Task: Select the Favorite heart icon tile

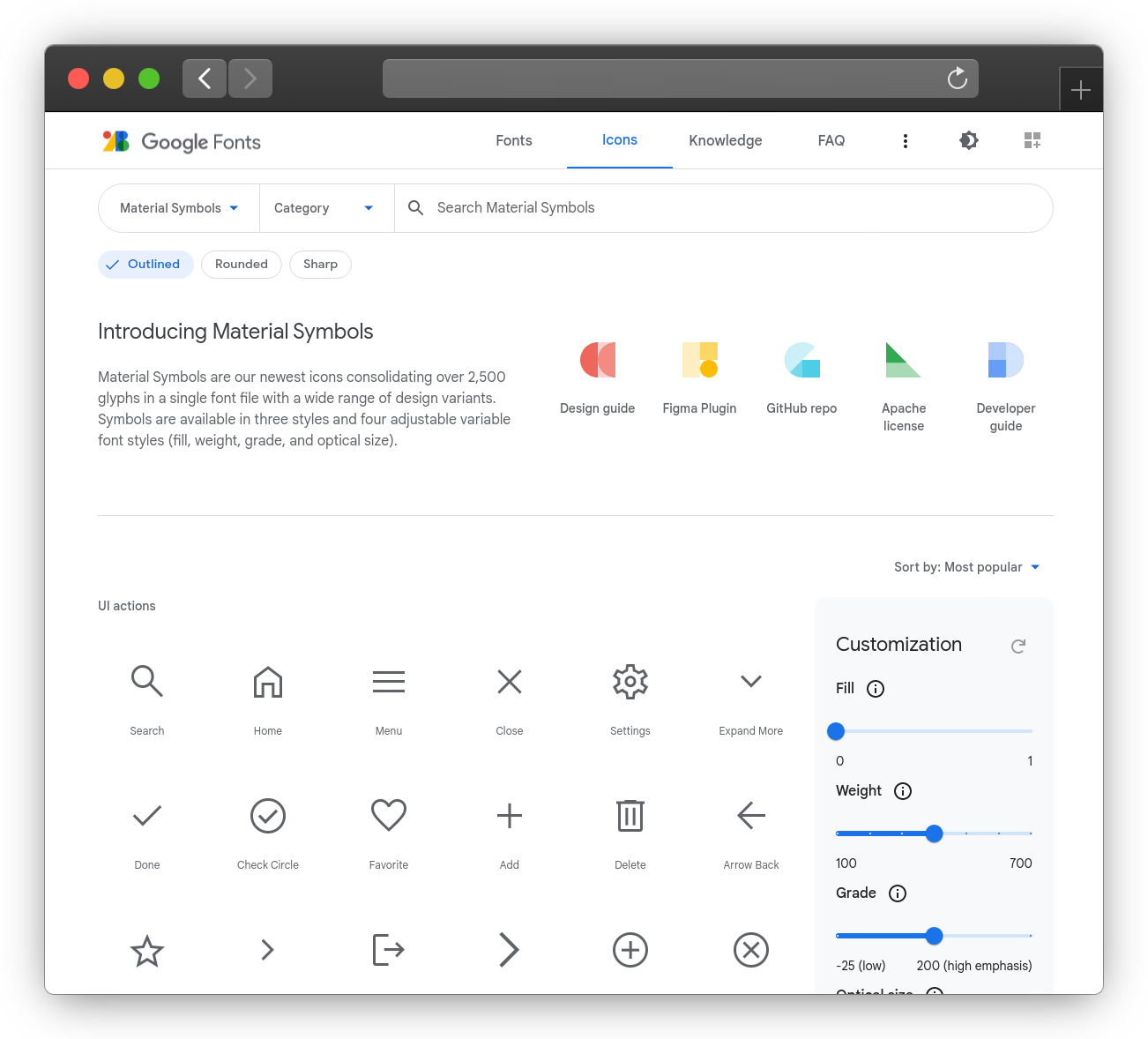Action: [x=389, y=833]
